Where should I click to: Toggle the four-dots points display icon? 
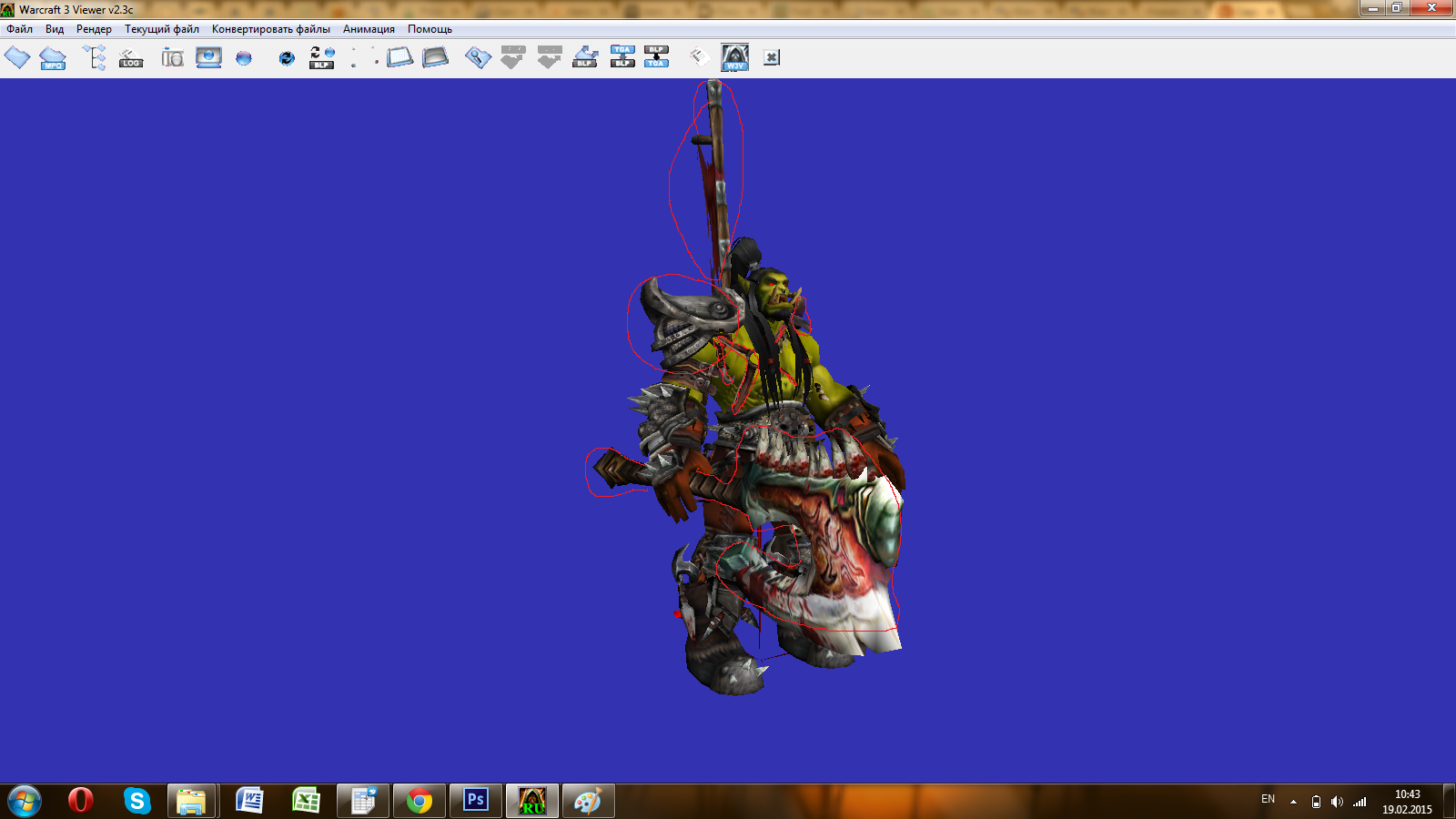click(364, 57)
